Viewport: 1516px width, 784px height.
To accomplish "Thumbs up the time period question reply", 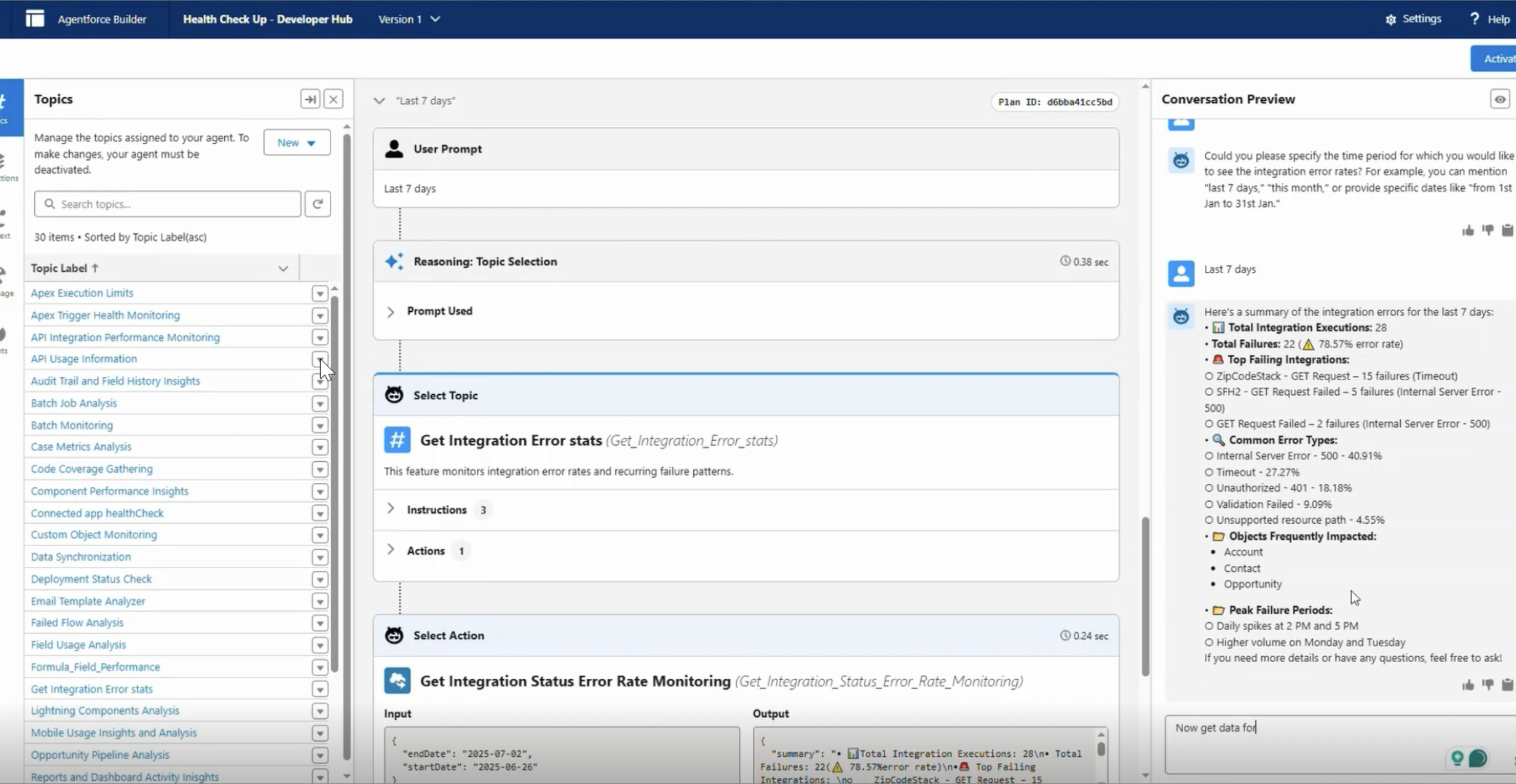I will (1468, 230).
